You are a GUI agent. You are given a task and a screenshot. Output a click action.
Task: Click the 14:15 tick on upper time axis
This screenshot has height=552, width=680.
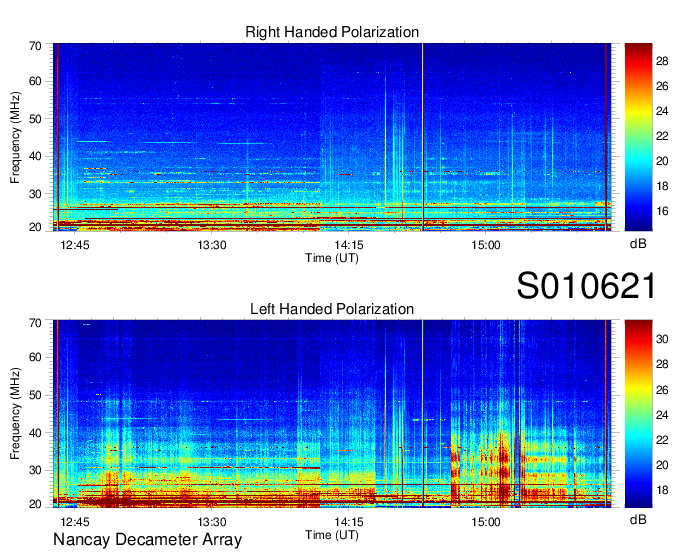click(x=349, y=245)
